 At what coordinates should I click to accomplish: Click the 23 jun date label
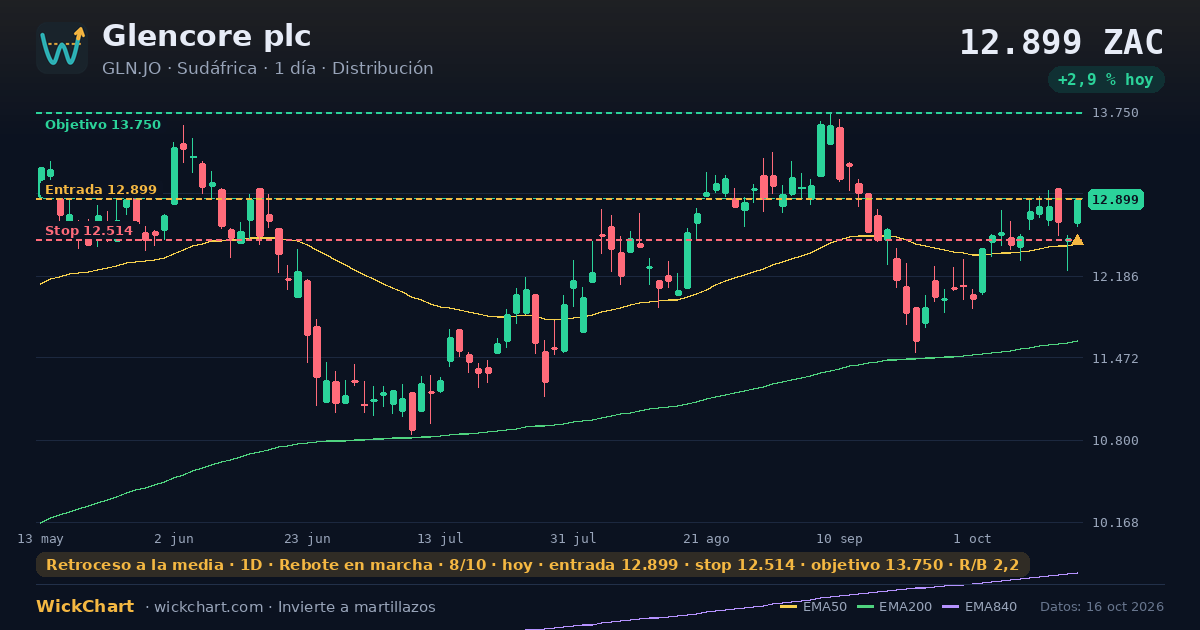[x=307, y=538]
